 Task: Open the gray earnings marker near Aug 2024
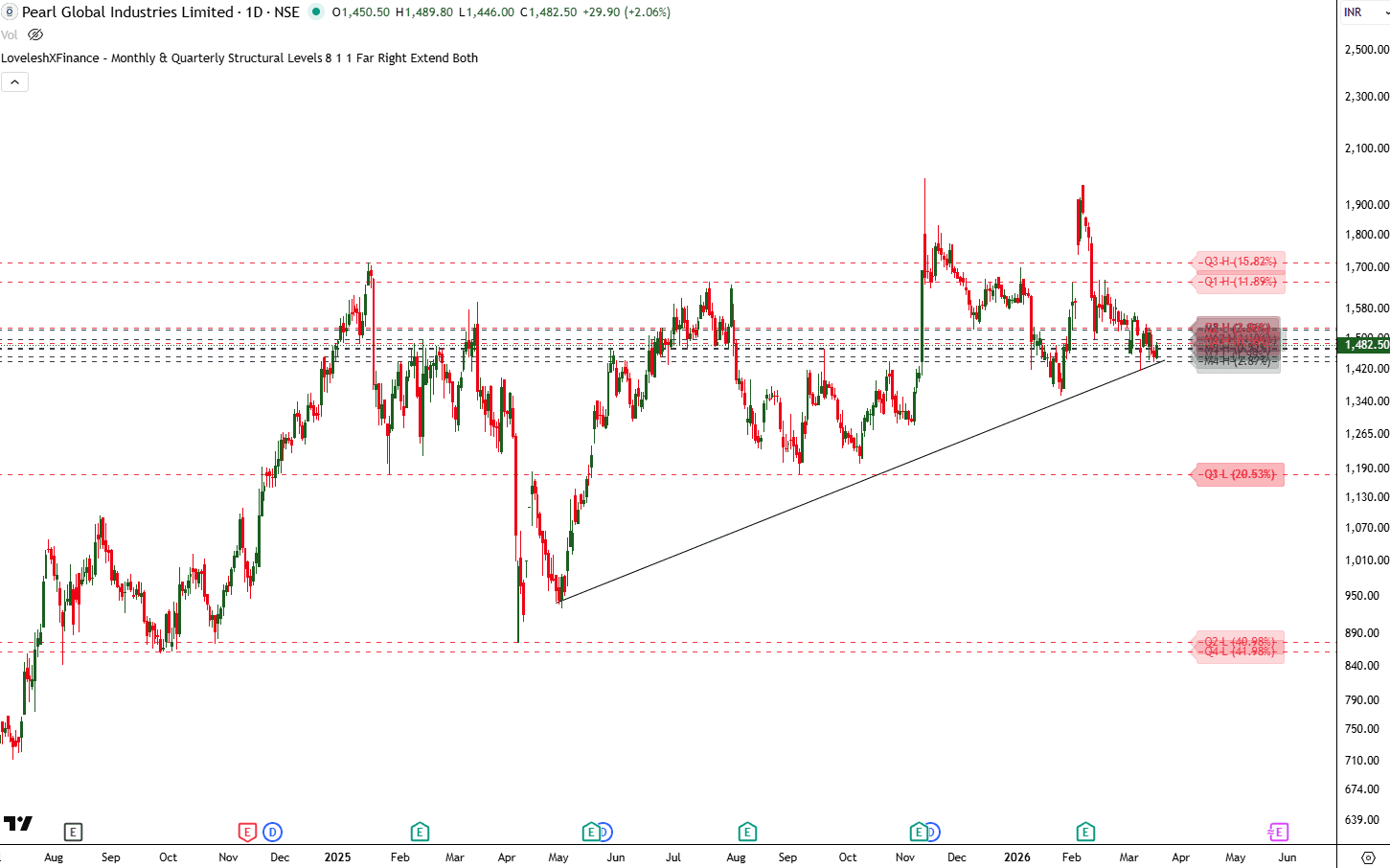[73, 832]
